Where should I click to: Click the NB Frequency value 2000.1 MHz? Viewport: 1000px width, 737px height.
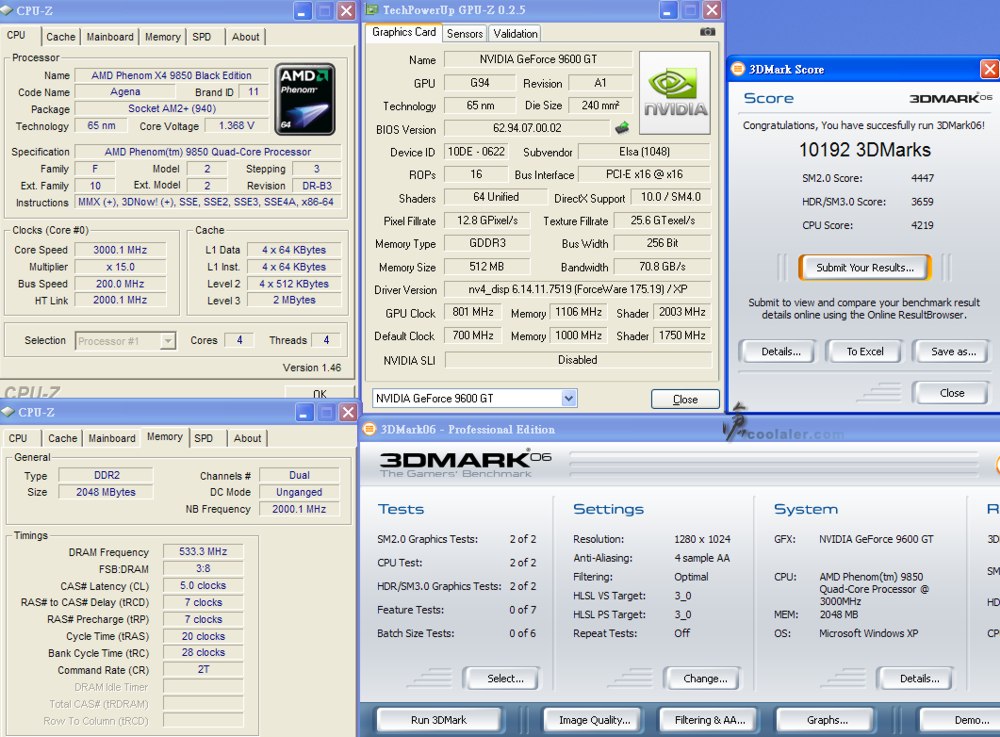point(299,509)
